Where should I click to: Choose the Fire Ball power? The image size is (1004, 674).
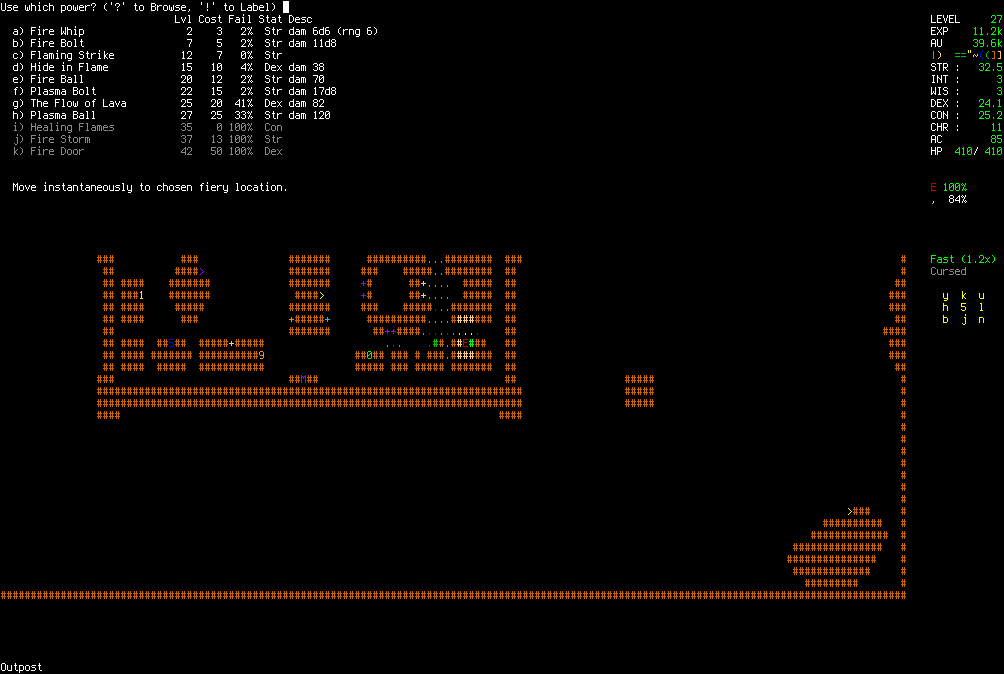tap(168, 79)
